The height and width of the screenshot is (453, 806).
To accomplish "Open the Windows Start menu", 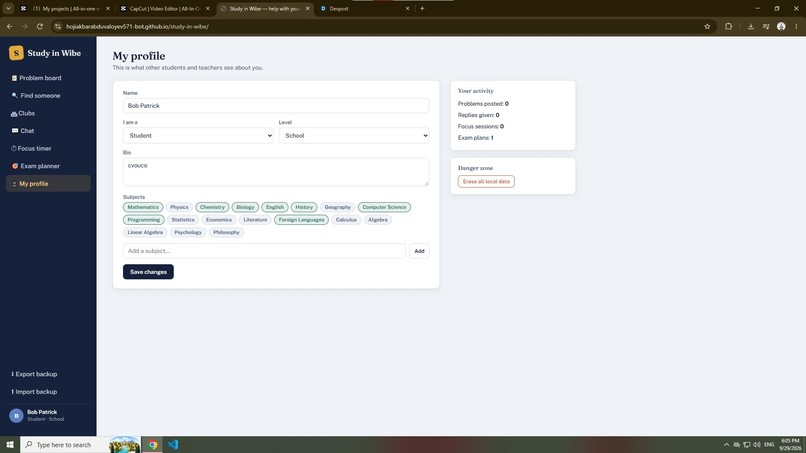I will click(x=10, y=445).
